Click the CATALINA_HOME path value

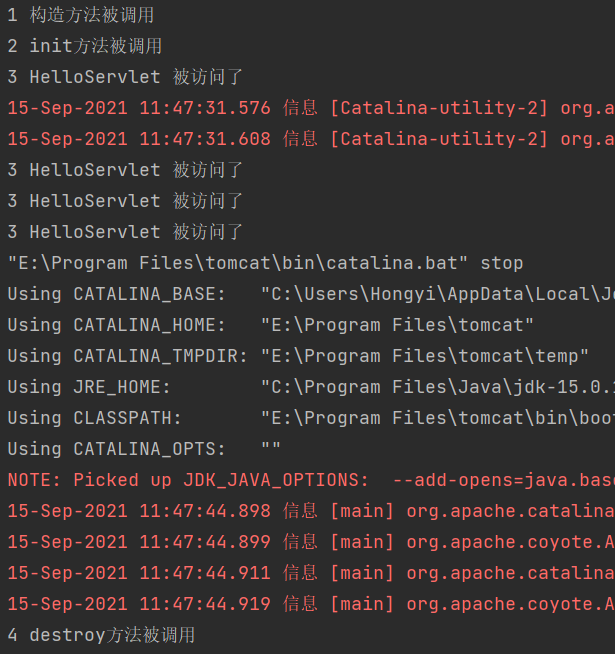click(x=397, y=326)
